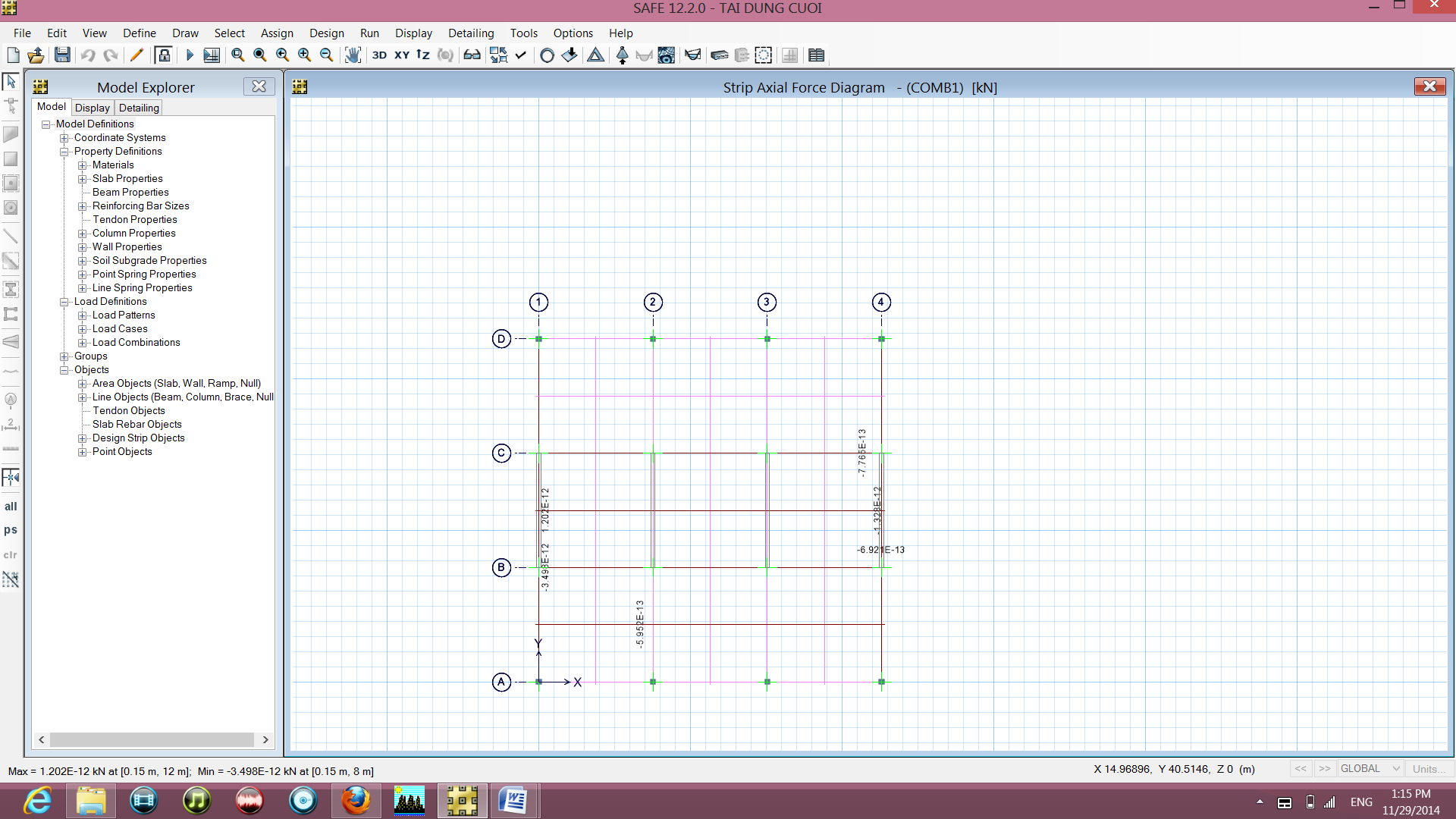Click Model Explorer scroll right arrow
Screen dimensions: 1456x819
[265, 739]
